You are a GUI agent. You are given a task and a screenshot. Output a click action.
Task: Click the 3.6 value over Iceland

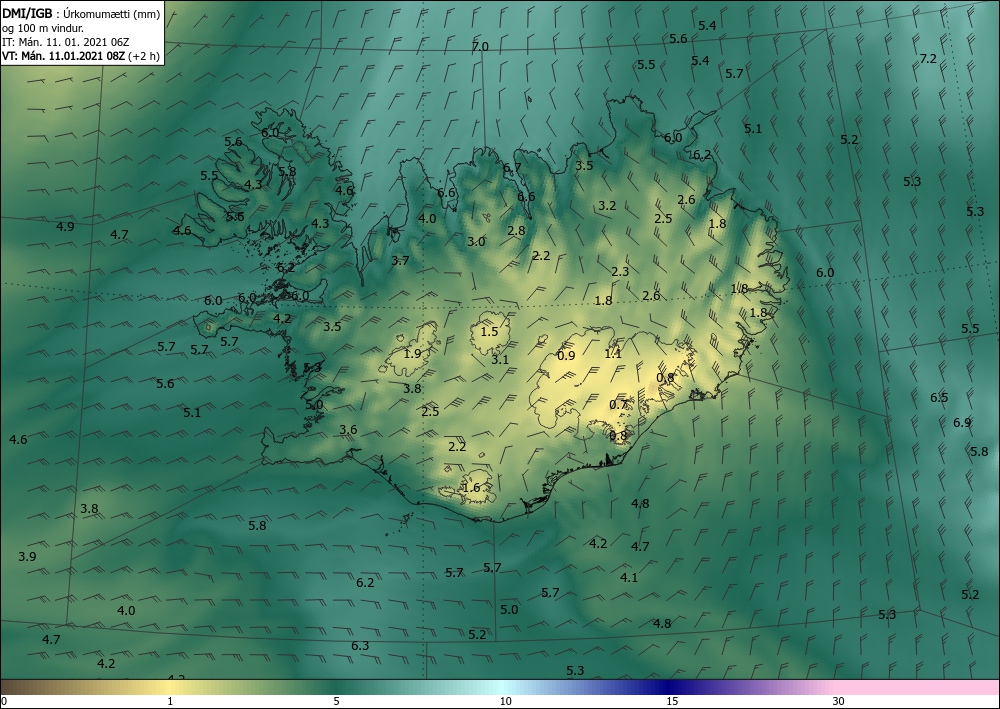tap(348, 430)
